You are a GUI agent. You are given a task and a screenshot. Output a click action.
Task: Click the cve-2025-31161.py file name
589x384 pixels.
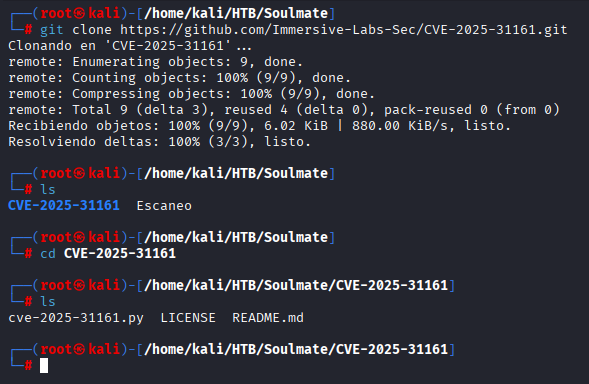(x=76, y=318)
